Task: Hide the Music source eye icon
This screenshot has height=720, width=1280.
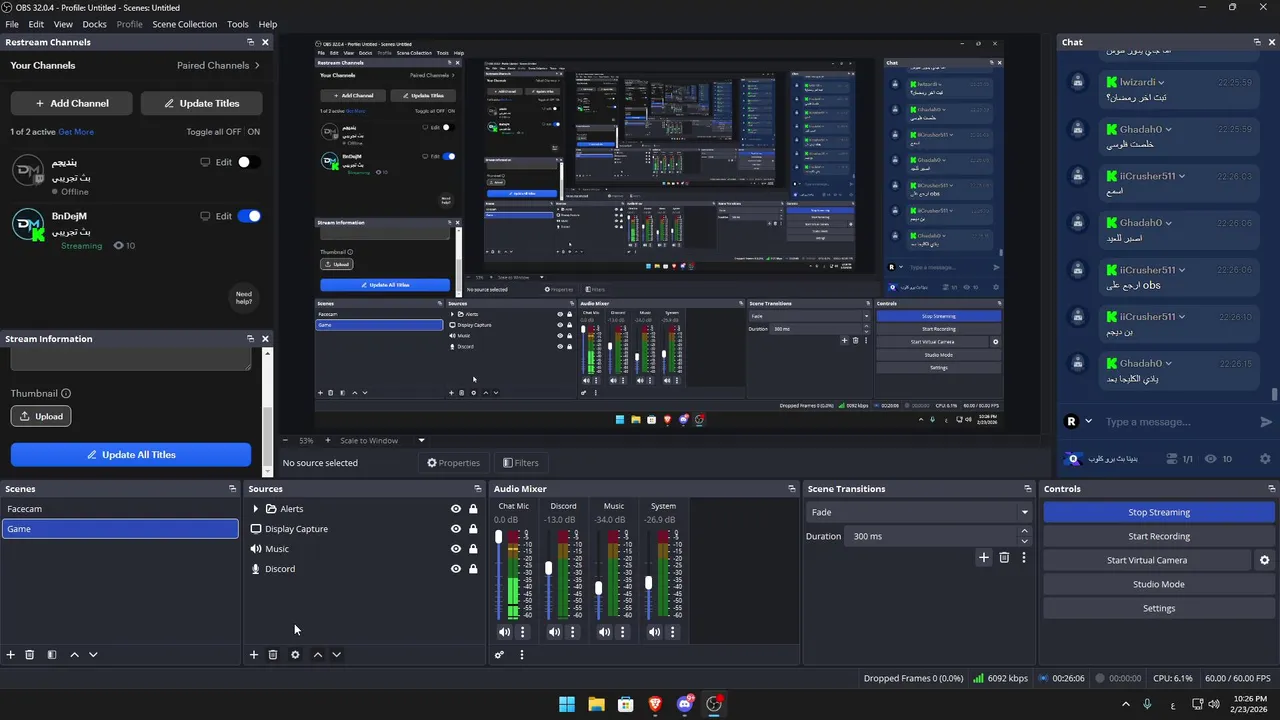Action: (456, 549)
